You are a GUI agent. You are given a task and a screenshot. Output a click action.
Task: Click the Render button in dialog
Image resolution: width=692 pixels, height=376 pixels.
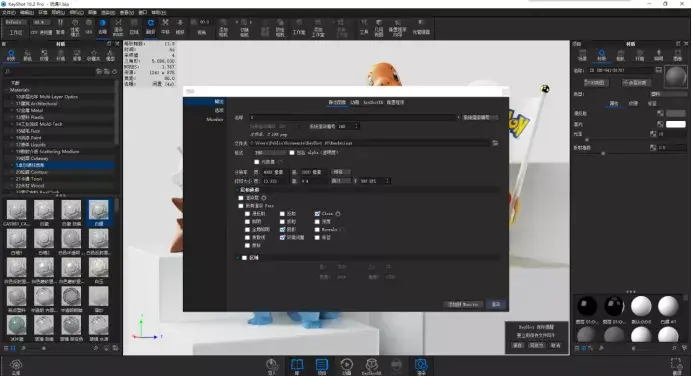(496, 305)
